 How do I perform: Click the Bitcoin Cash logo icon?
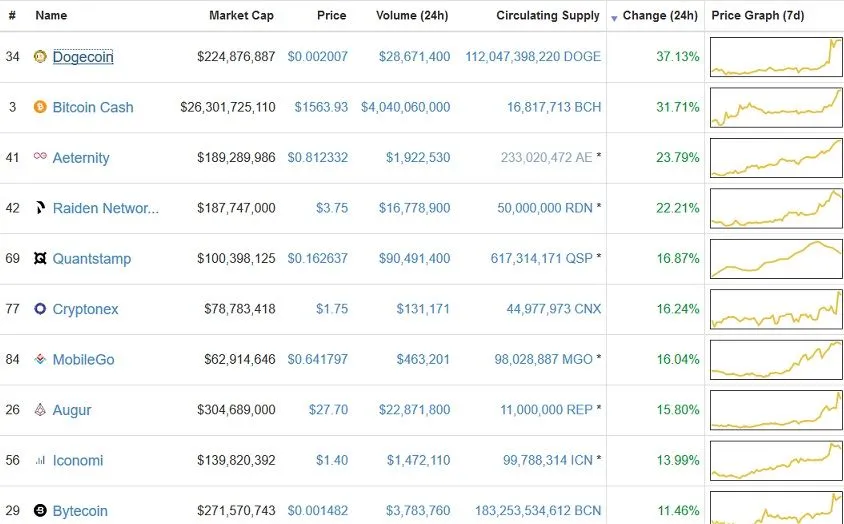(40, 107)
